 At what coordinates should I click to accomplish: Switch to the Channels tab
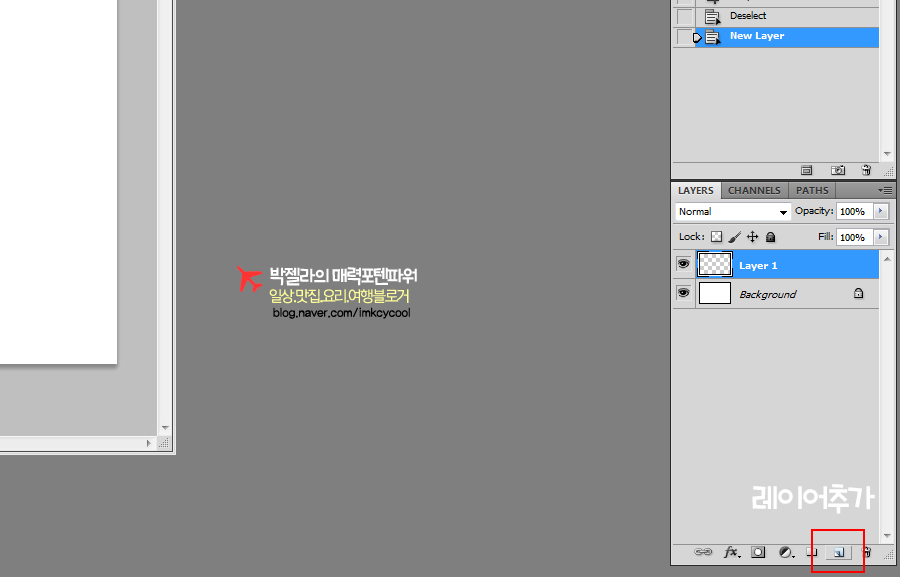click(754, 190)
